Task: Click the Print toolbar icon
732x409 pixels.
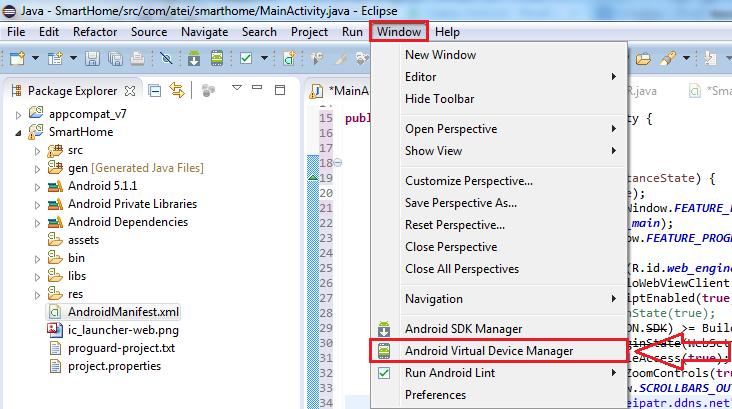Action: [x=137, y=58]
